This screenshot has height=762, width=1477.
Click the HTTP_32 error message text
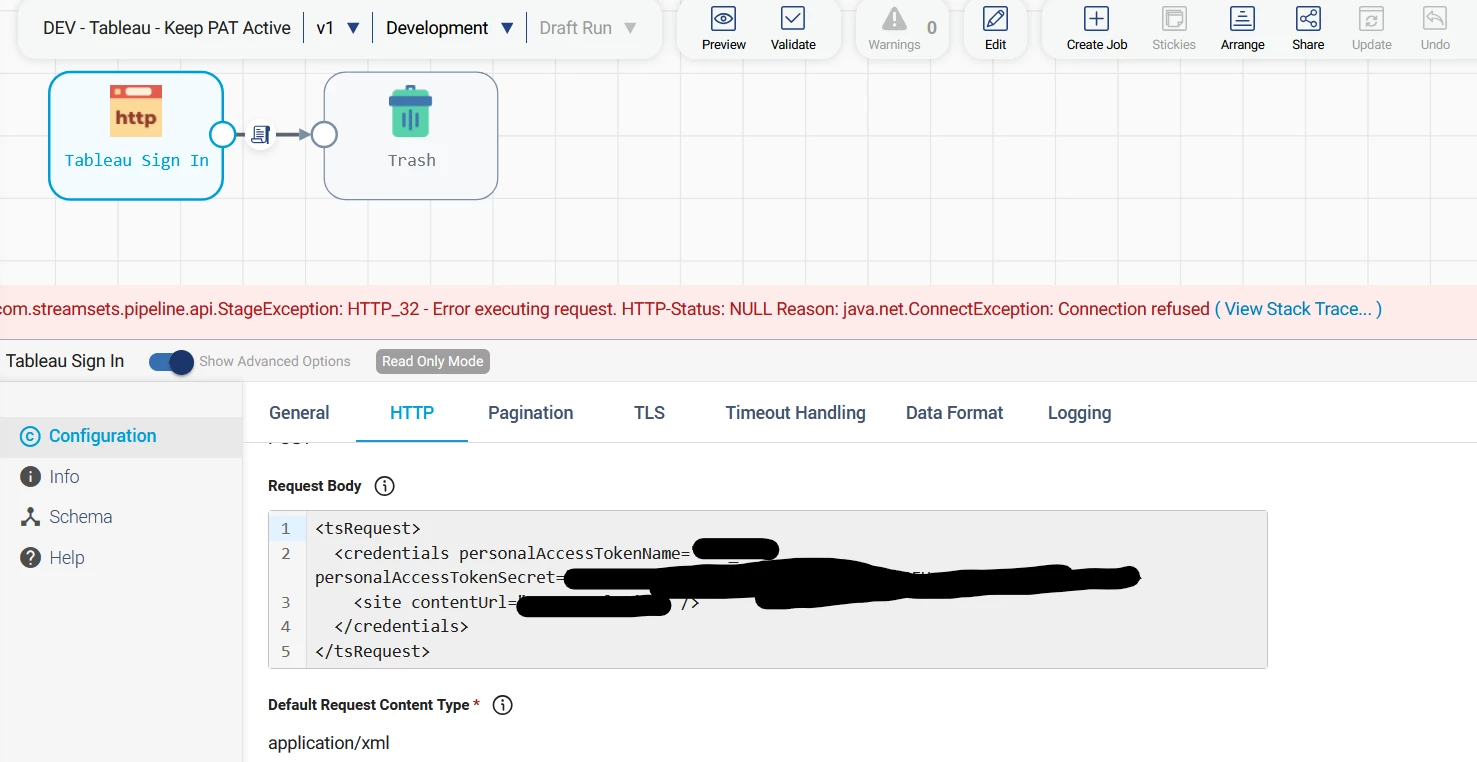click(x=605, y=309)
